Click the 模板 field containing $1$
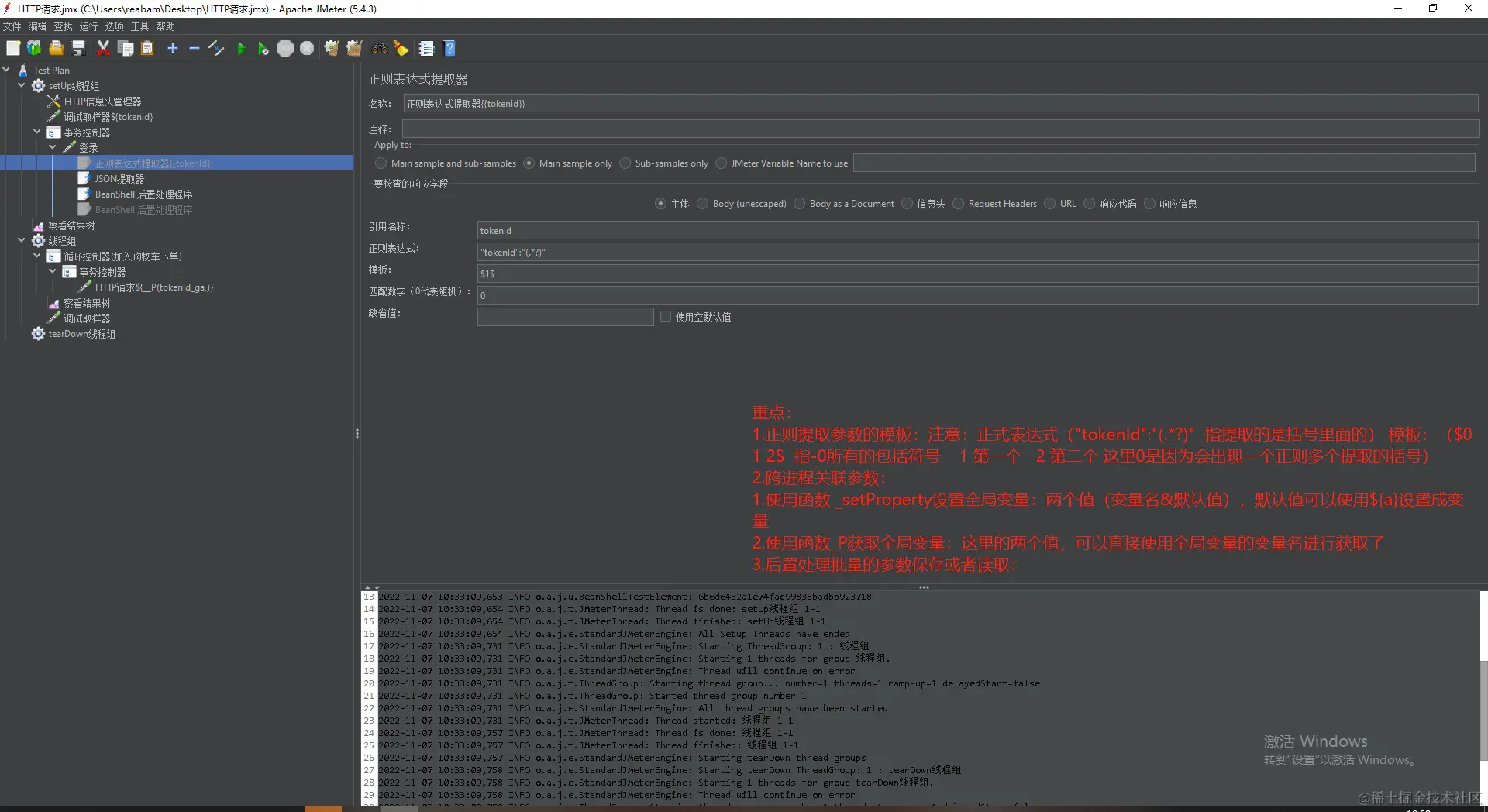This screenshot has height=812, width=1488. (978, 274)
